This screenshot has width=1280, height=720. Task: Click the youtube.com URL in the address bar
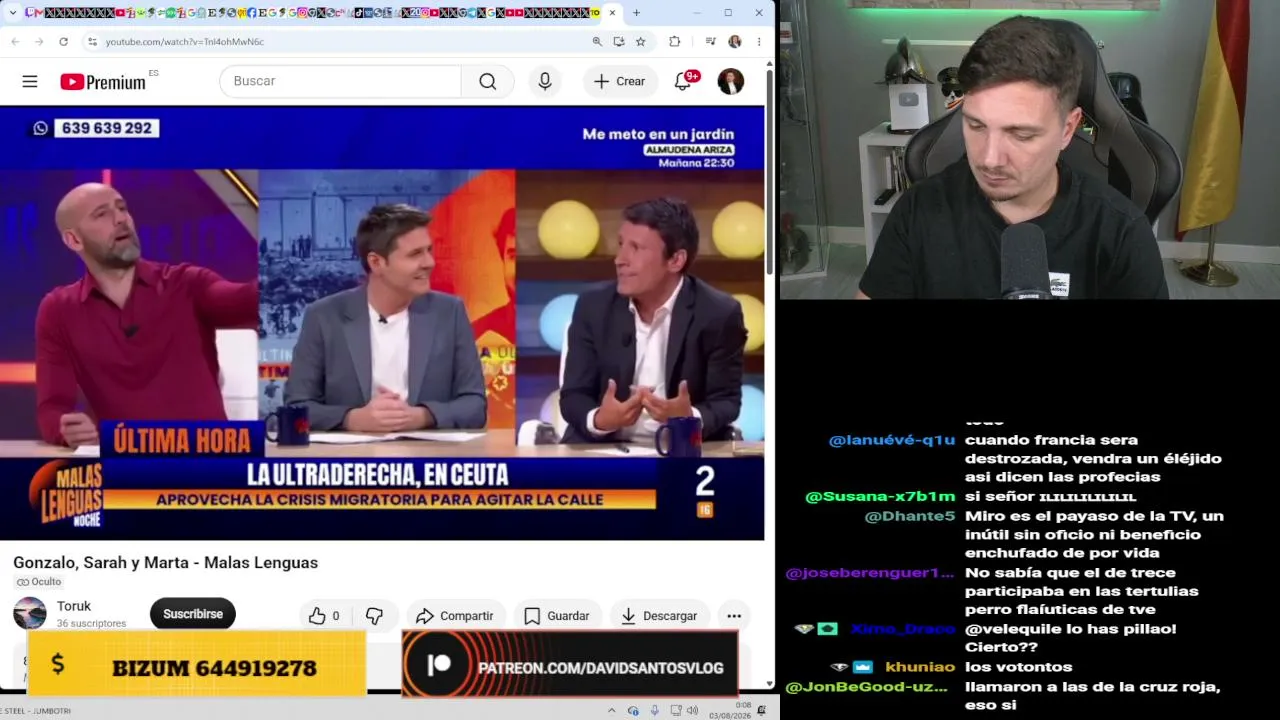[185, 42]
